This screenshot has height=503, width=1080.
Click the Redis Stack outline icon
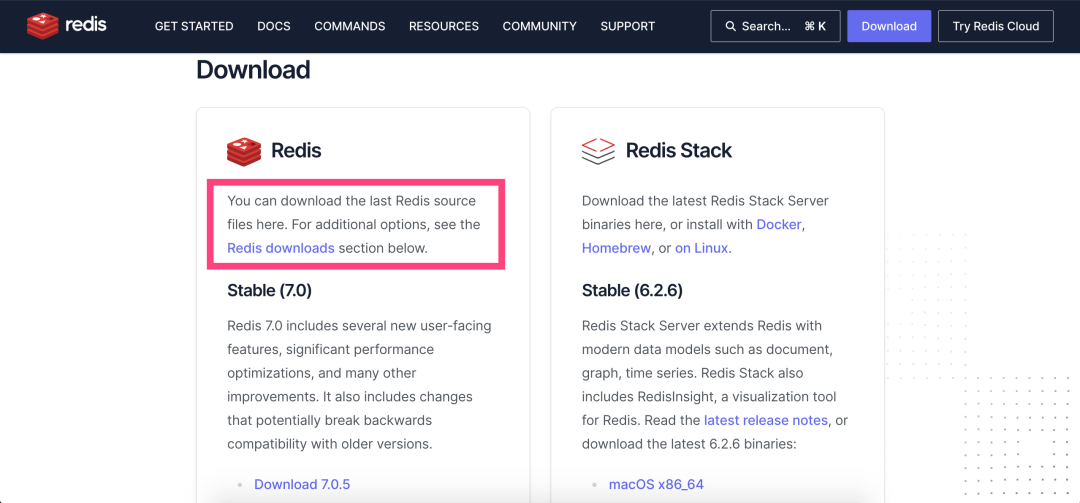pyautogui.click(x=598, y=151)
